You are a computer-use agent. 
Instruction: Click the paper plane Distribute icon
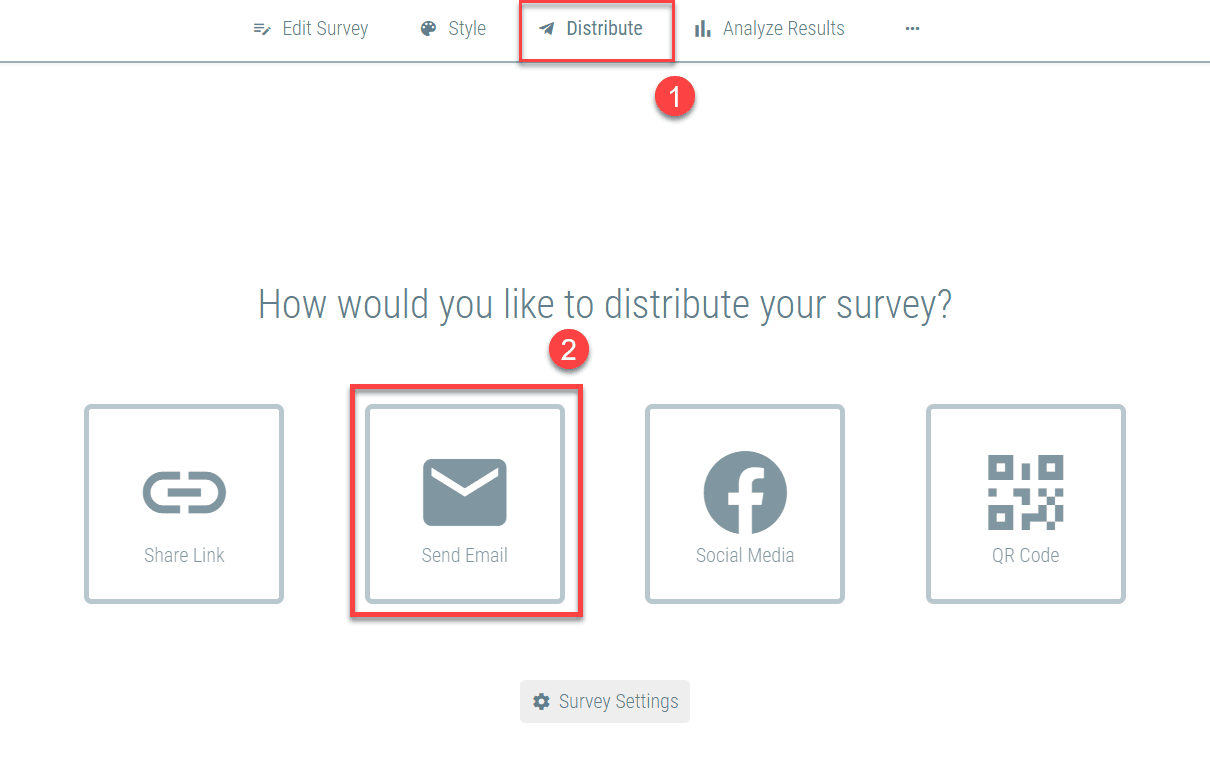click(546, 29)
